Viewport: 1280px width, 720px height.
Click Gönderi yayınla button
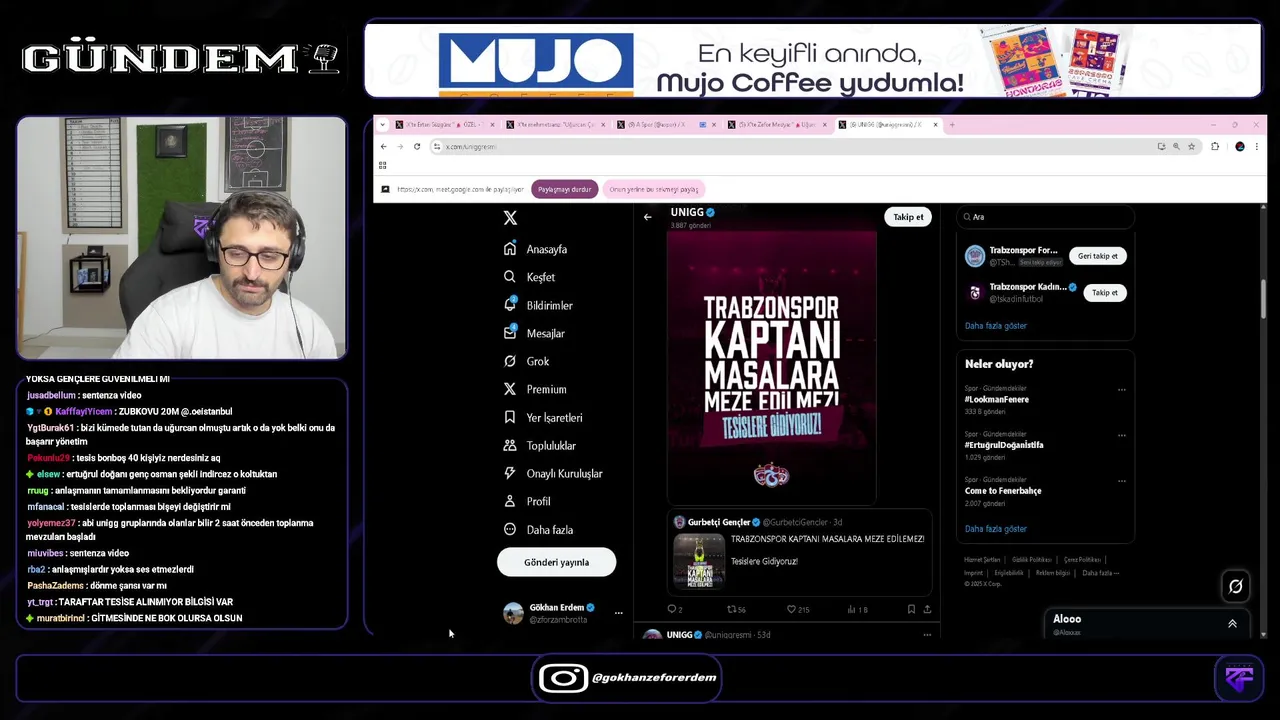click(x=556, y=563)
